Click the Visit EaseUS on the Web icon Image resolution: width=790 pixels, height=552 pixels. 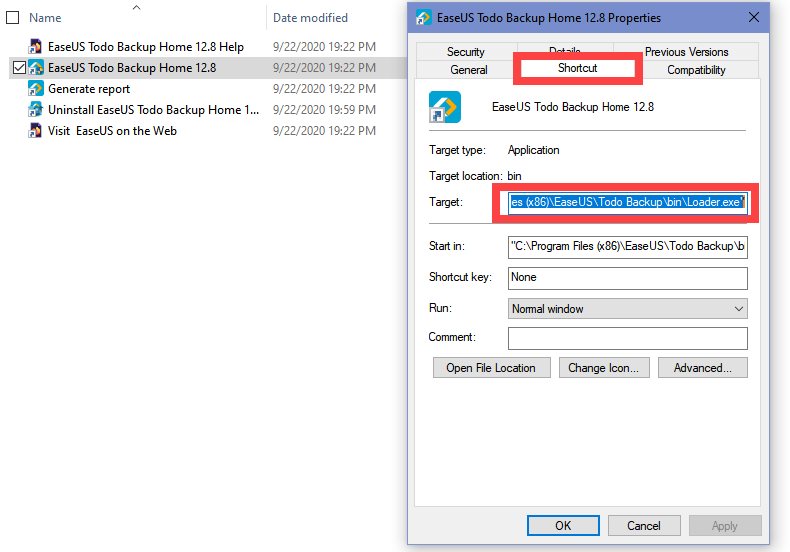(x=35, y=130)
